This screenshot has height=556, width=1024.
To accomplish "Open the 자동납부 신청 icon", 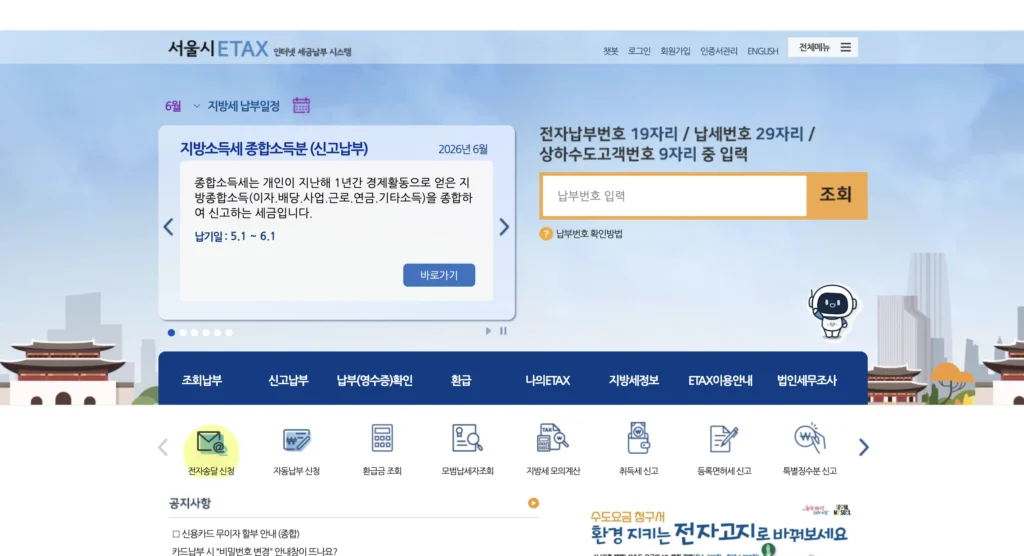I will click(x=296, y=440).
